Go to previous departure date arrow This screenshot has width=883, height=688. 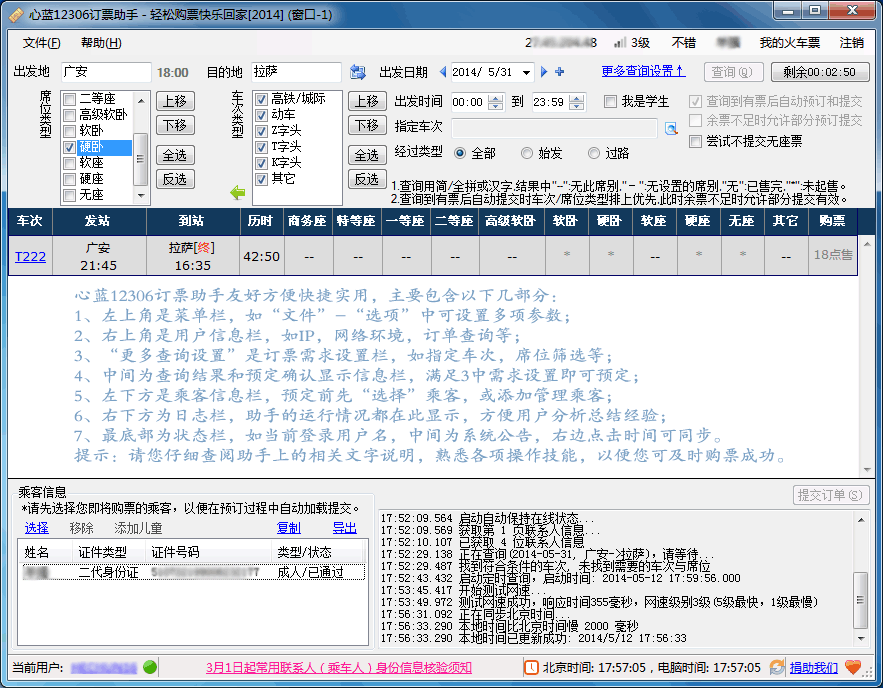coord(443,72)
